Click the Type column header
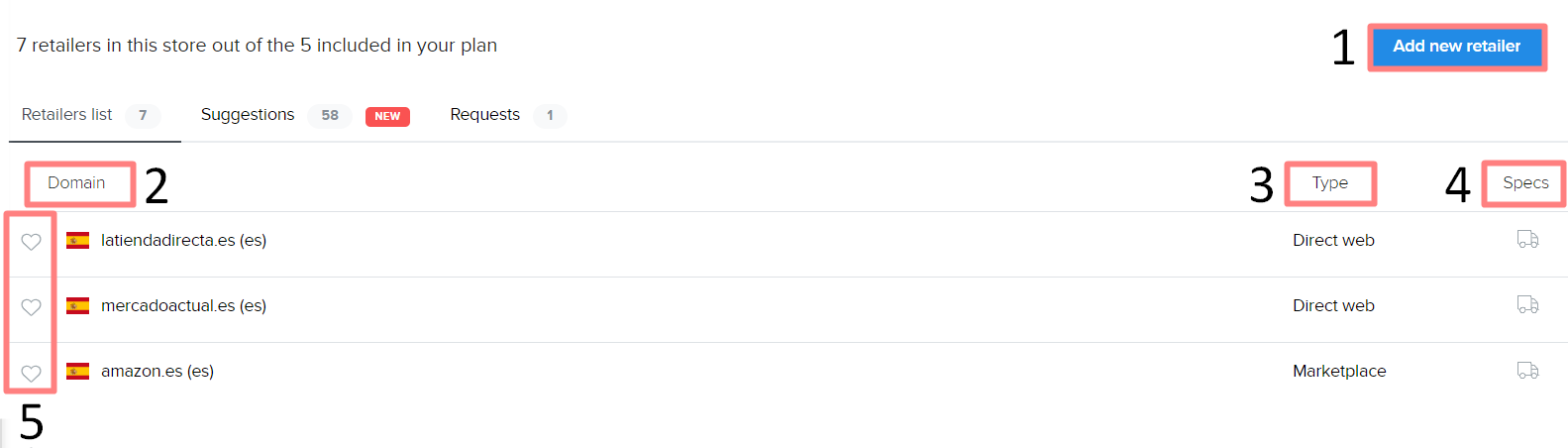Image resolution: width=1568 pixels, height=448 pixels. pos(1329,183)
